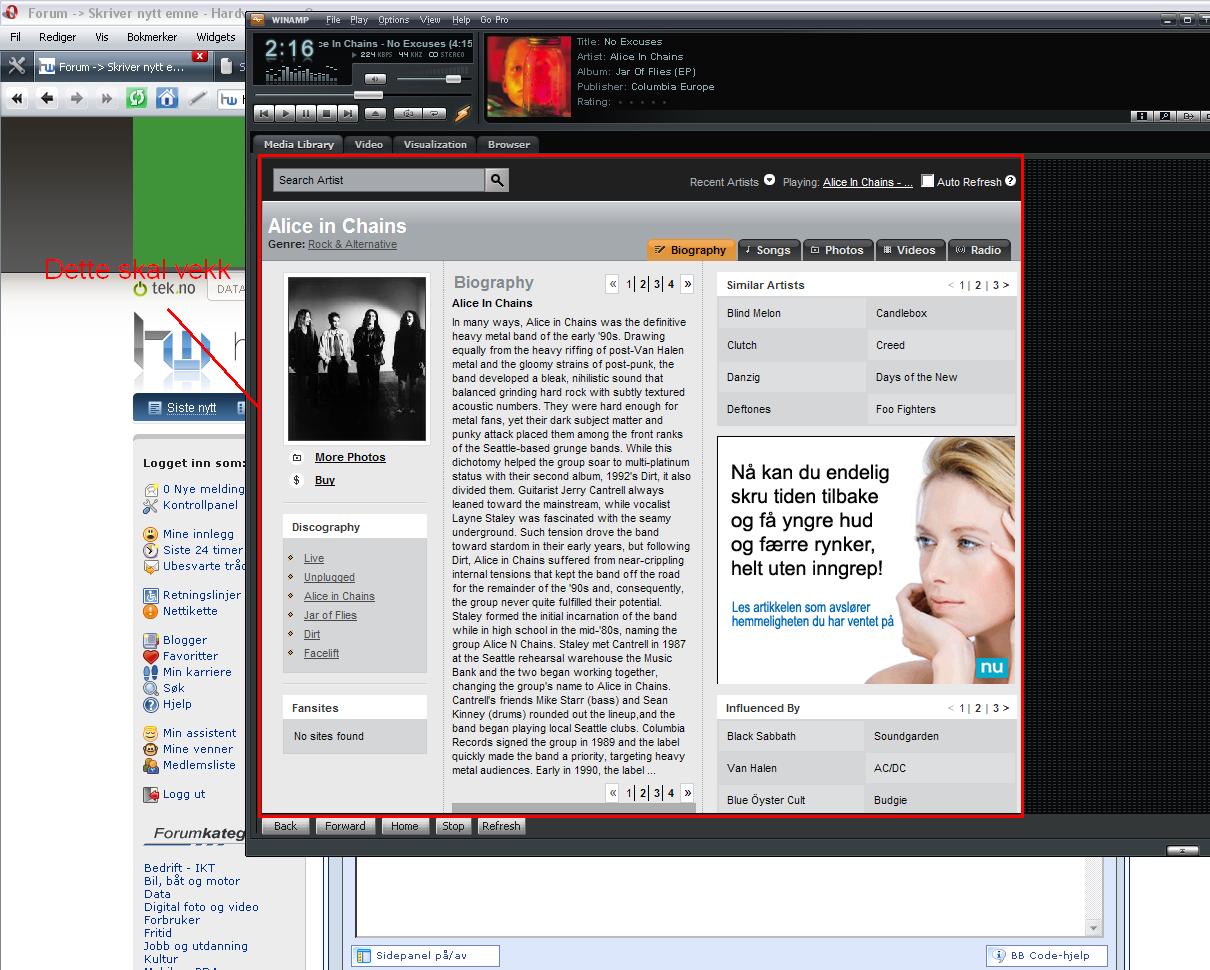Toggle repeat mode in Winamp
The width and height of the screenshot is (1210, 970).
pos(434,114)
